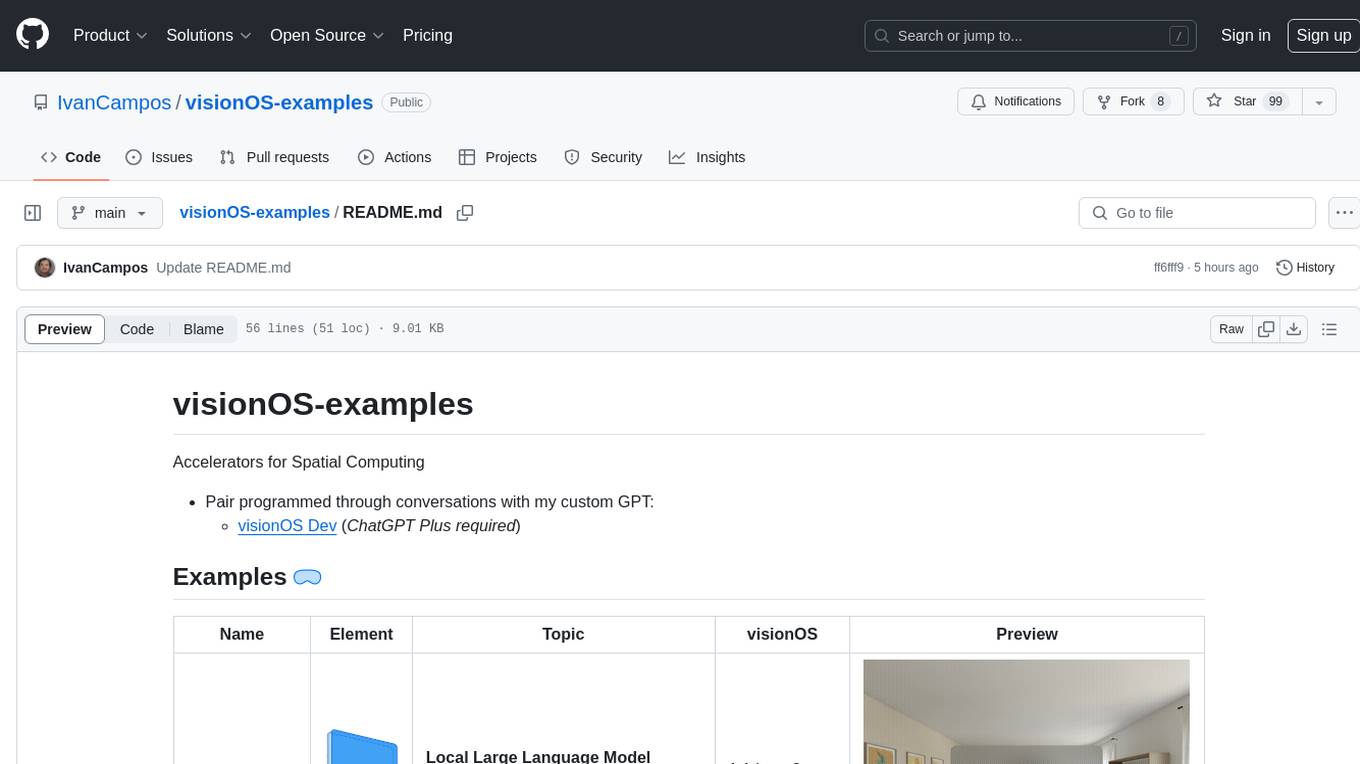Click the Notifications bell button
This screenshot has height=764, width=1360.
click(x=1016, y=102)
